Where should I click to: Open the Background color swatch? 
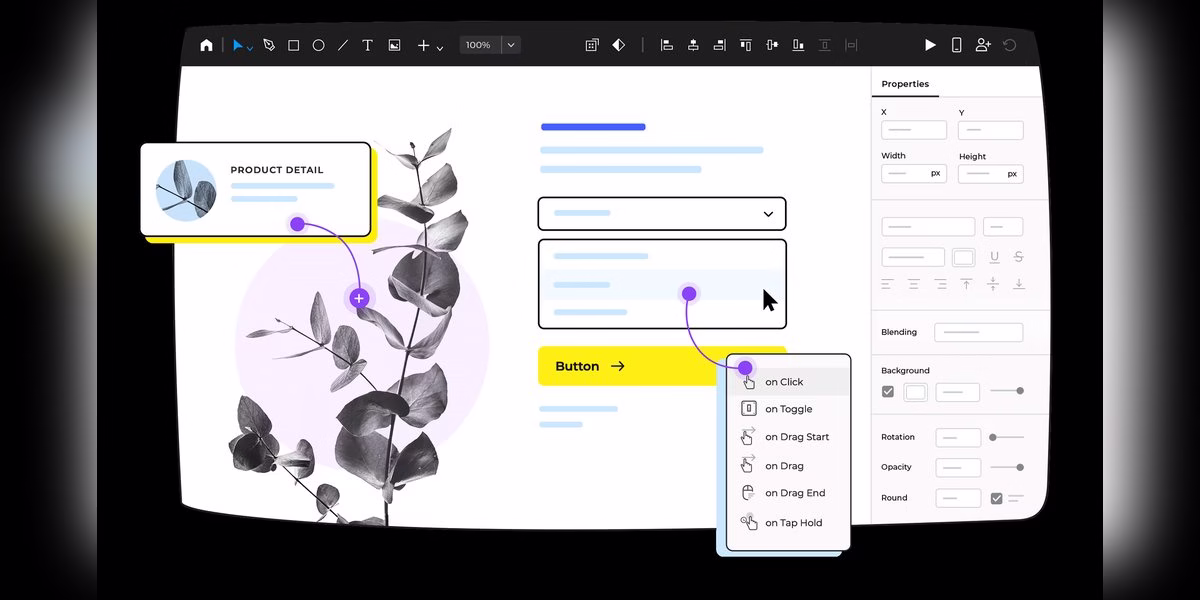(x=916, y=392)
